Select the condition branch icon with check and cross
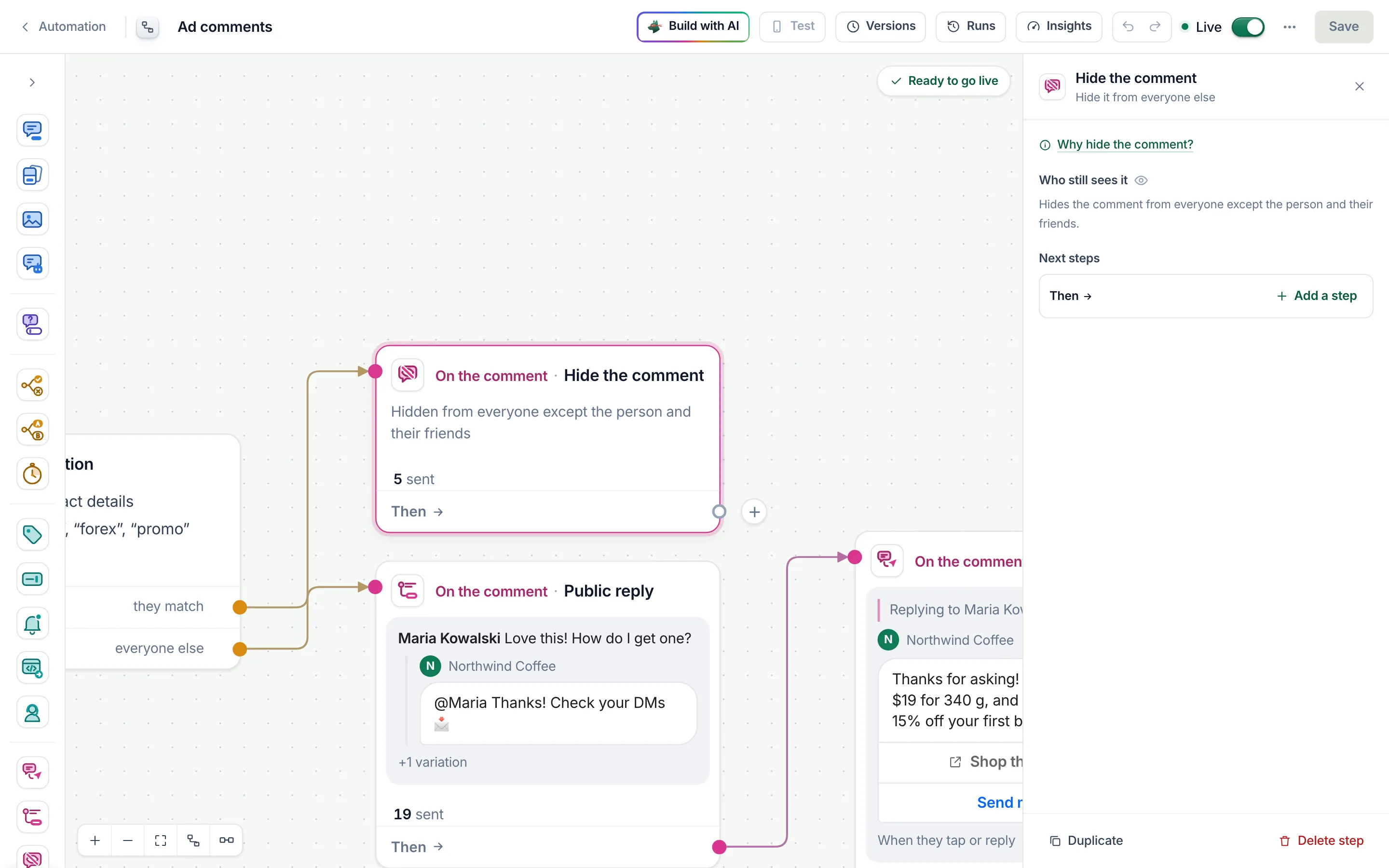The width and height of the screenshot is (1389, 868). (x=32, y=385)
